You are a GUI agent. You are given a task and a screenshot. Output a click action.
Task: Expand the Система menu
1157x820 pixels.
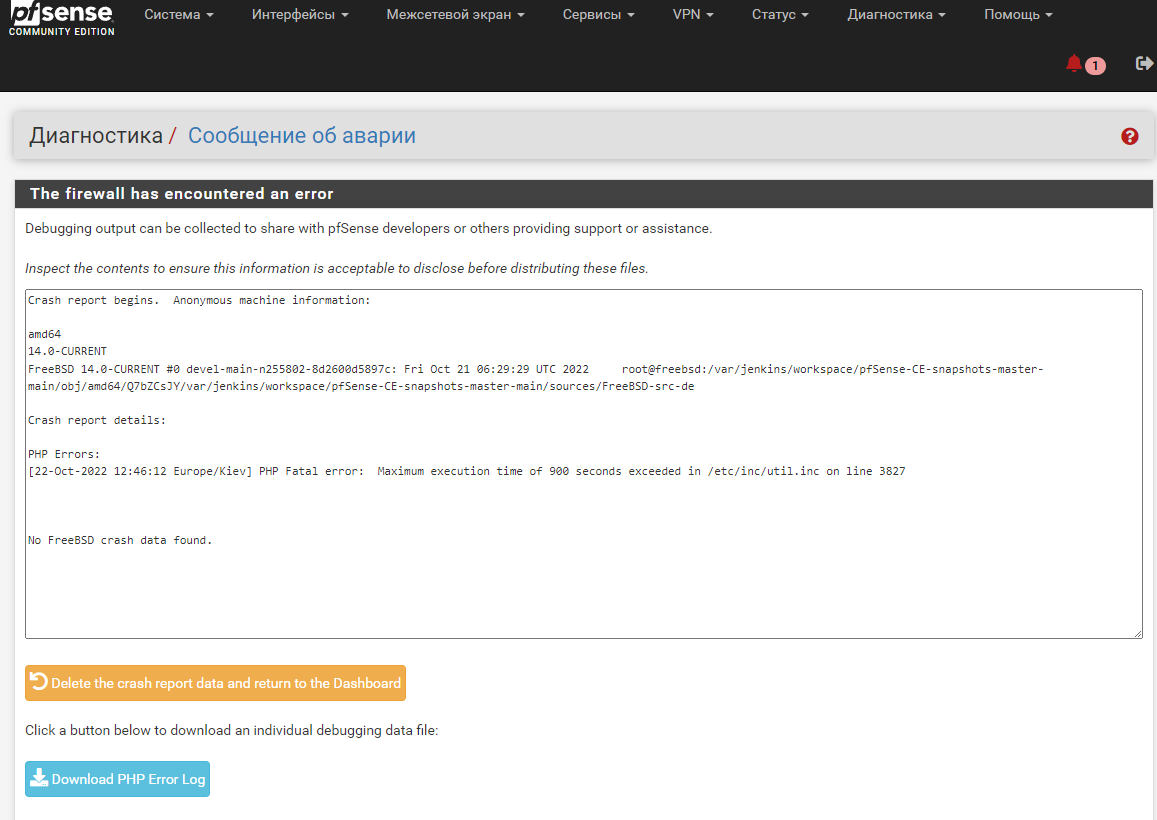point(179,15)
